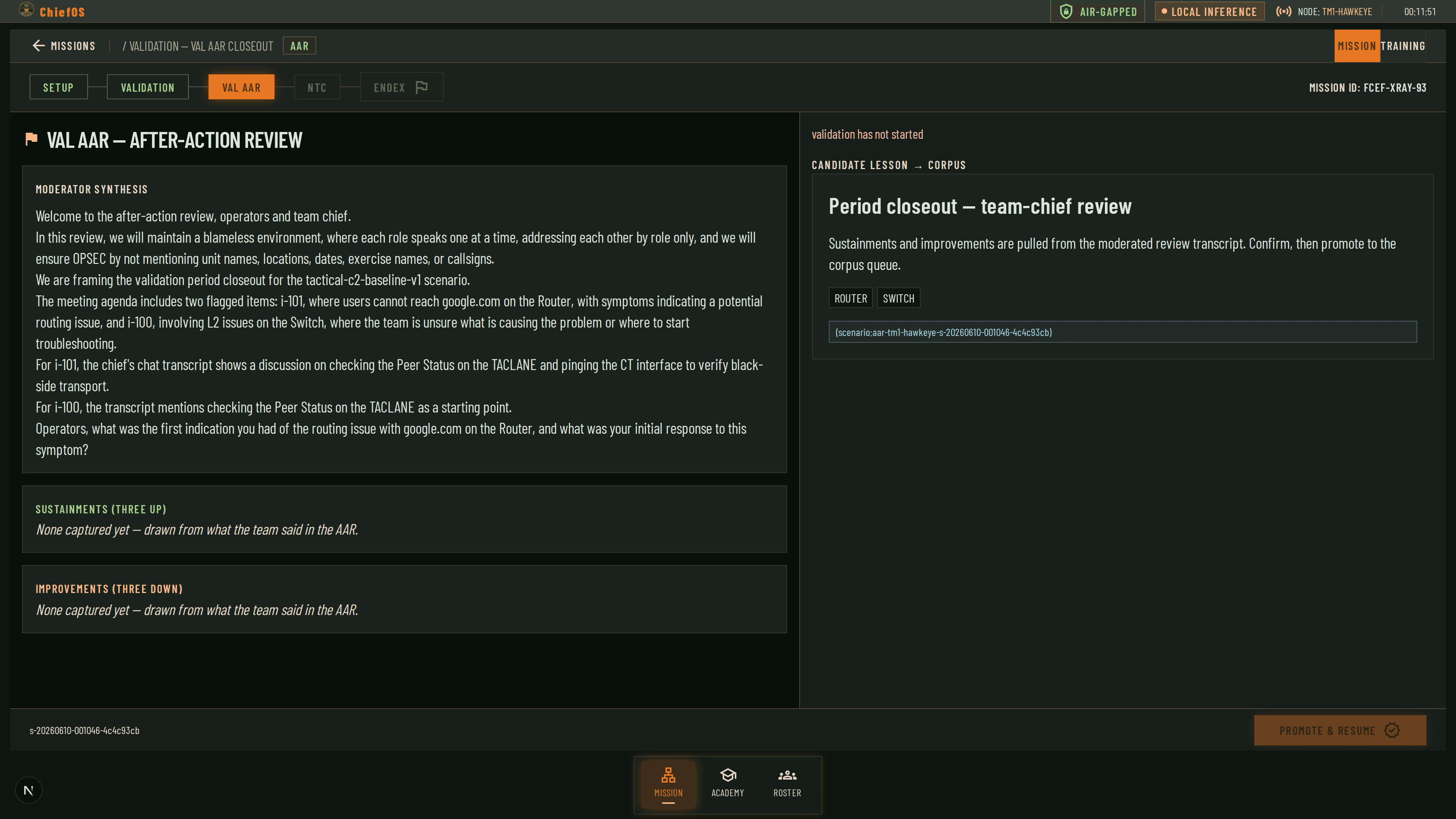1456x819 pixels.
Task: Click the Sustainments (Three Up) header
Action: pos(100,509)
